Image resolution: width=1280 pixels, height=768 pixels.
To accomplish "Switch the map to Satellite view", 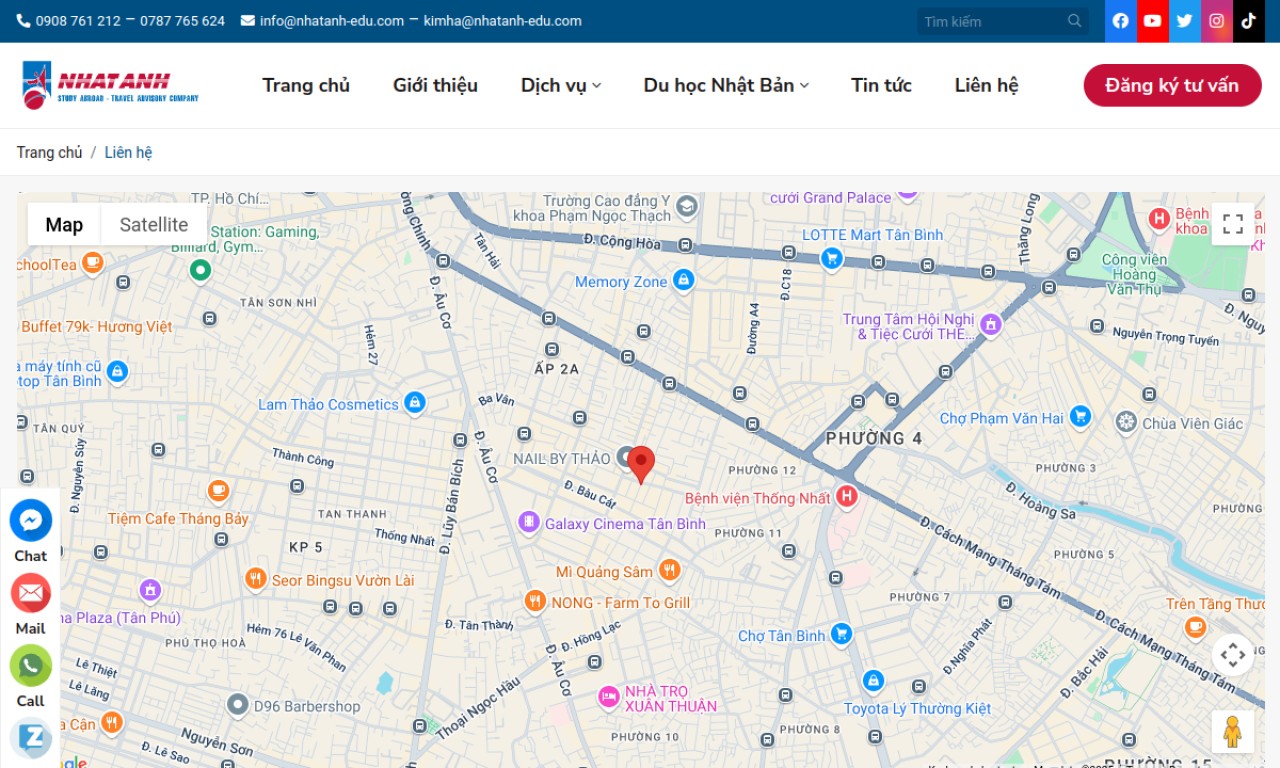I will 154,224.
